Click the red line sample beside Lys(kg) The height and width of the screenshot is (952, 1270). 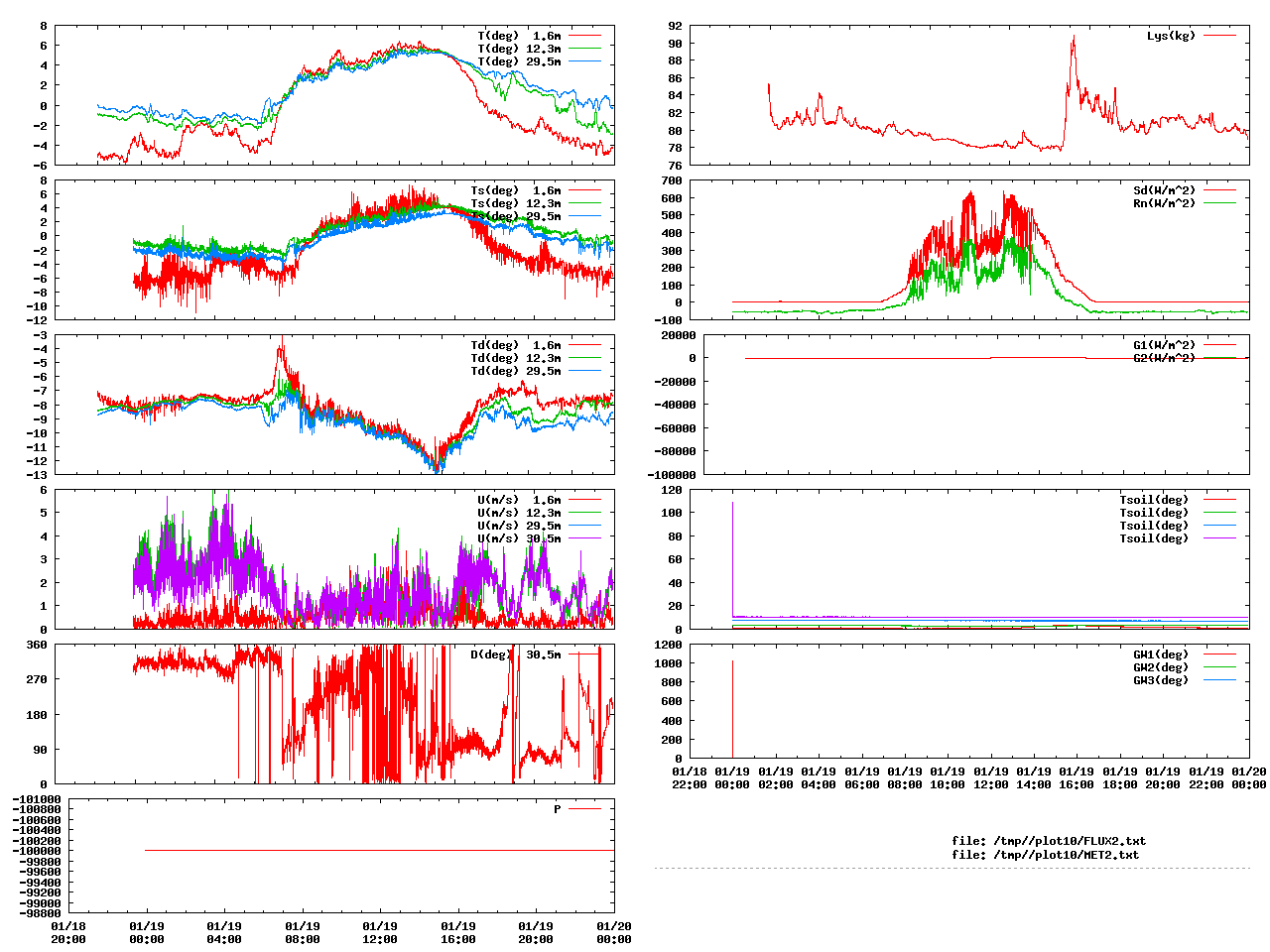point(1220,36)
